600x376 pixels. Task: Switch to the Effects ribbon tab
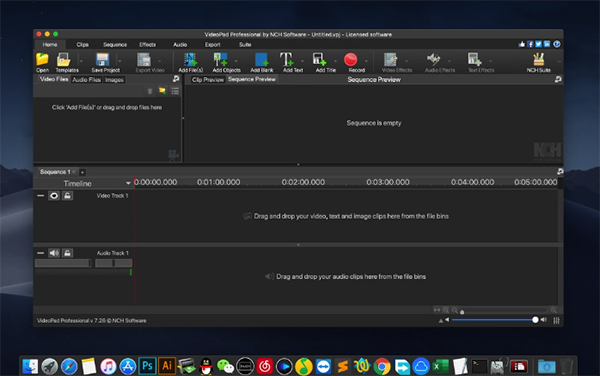pyautogui.click(x=147, y=45)
